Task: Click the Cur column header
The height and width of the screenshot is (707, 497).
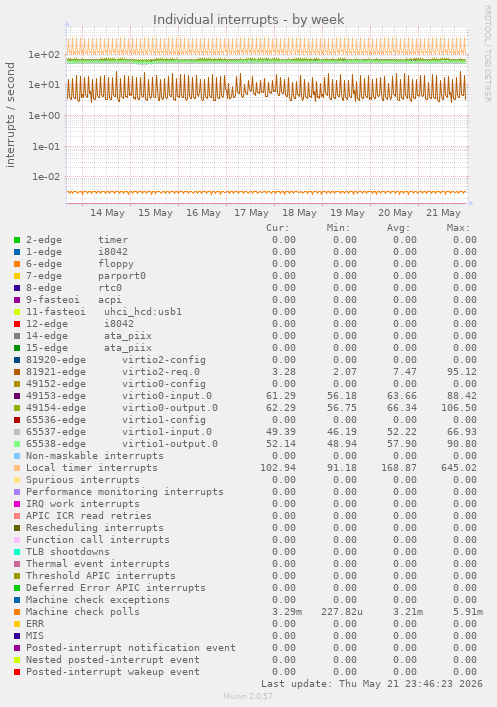Action: [x=278, y=228]
